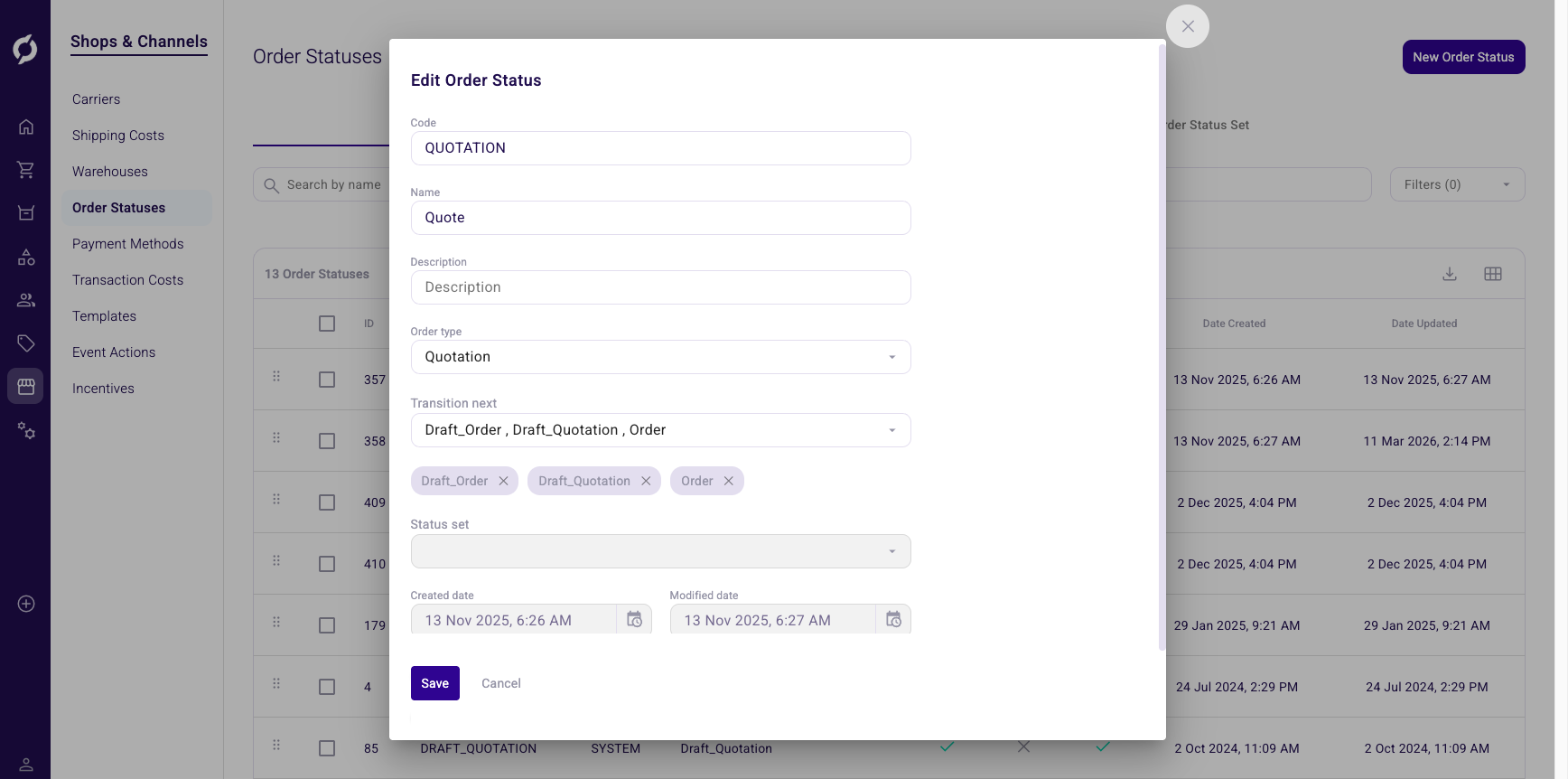Check the checkbox for row 410
1568x779 pixels.
[x=327, y=564]
